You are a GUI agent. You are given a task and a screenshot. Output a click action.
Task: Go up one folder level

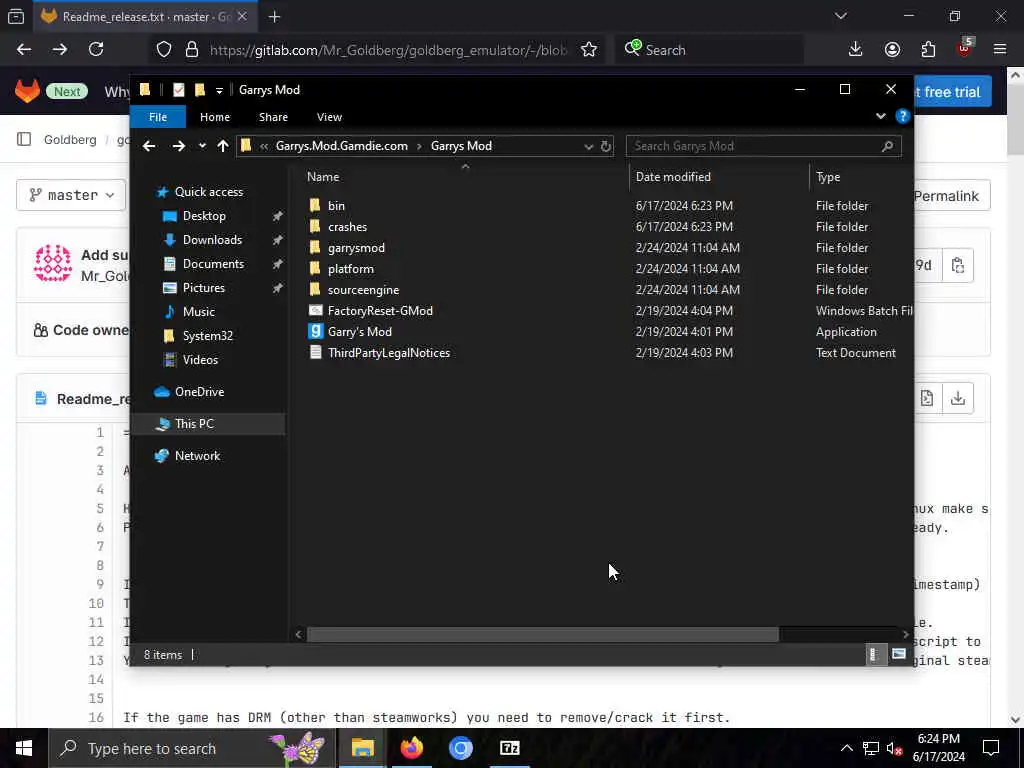223,146
